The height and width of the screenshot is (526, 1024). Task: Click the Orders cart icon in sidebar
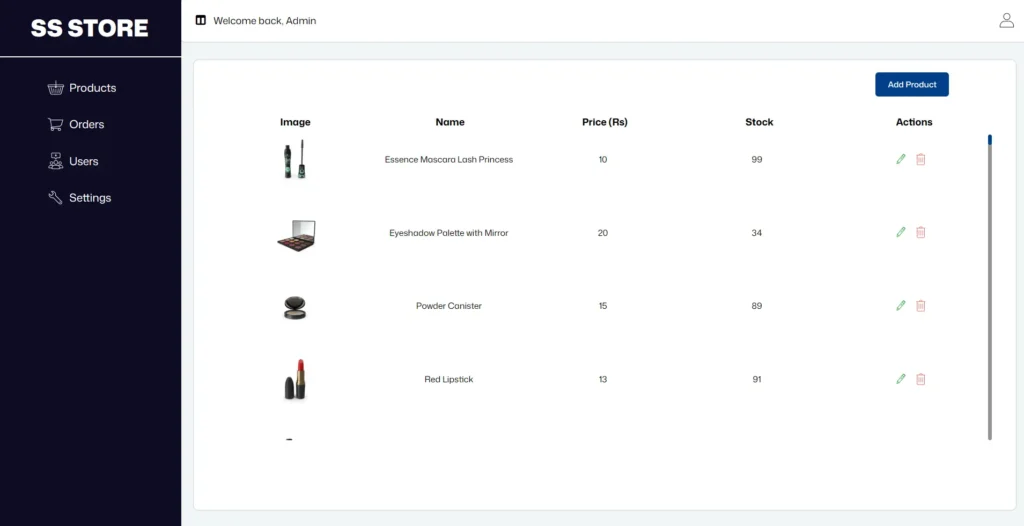point(56,124)
